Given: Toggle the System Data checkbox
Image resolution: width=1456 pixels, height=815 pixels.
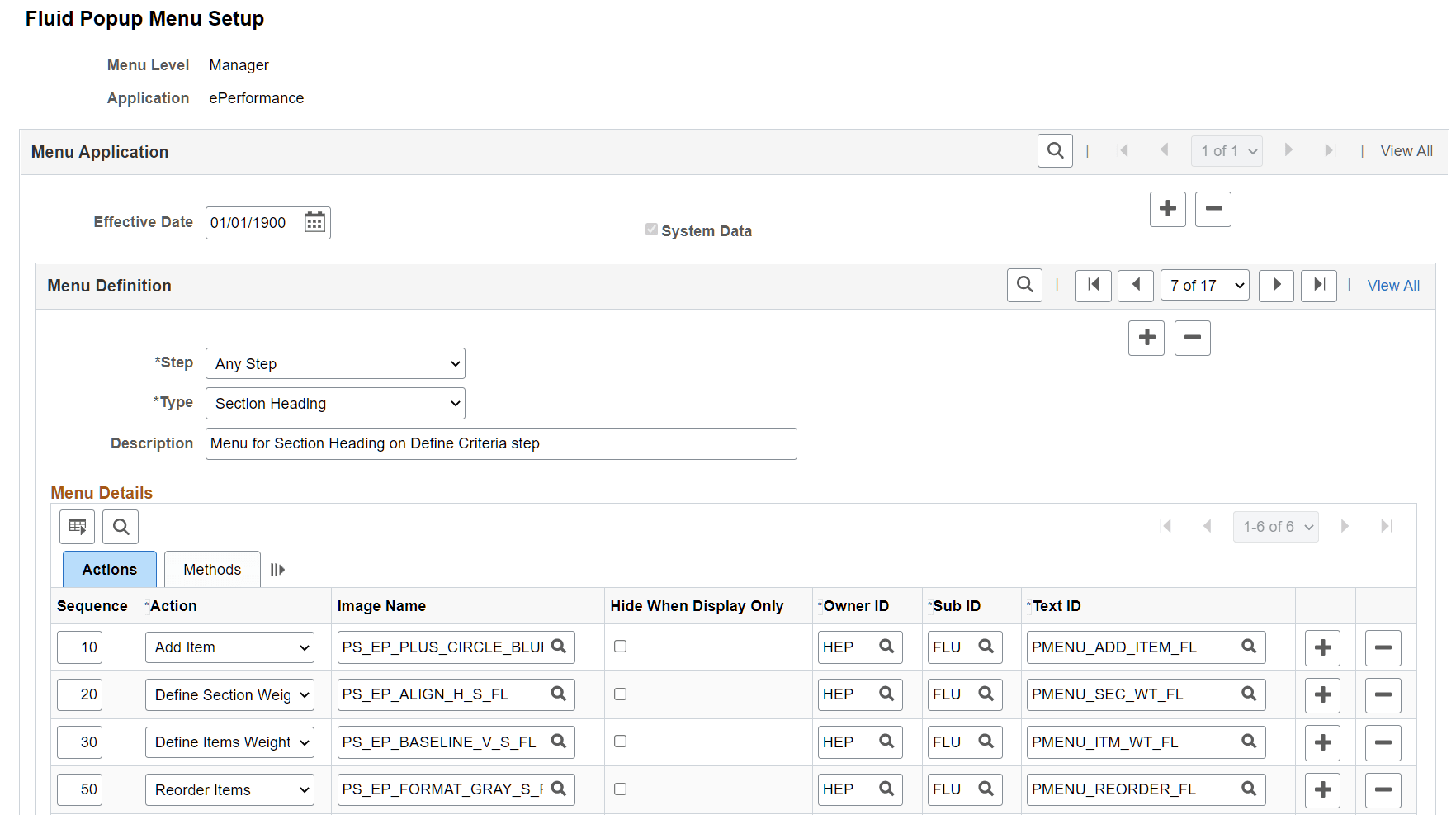Looking at the screenshot, I should coord(651,229).
